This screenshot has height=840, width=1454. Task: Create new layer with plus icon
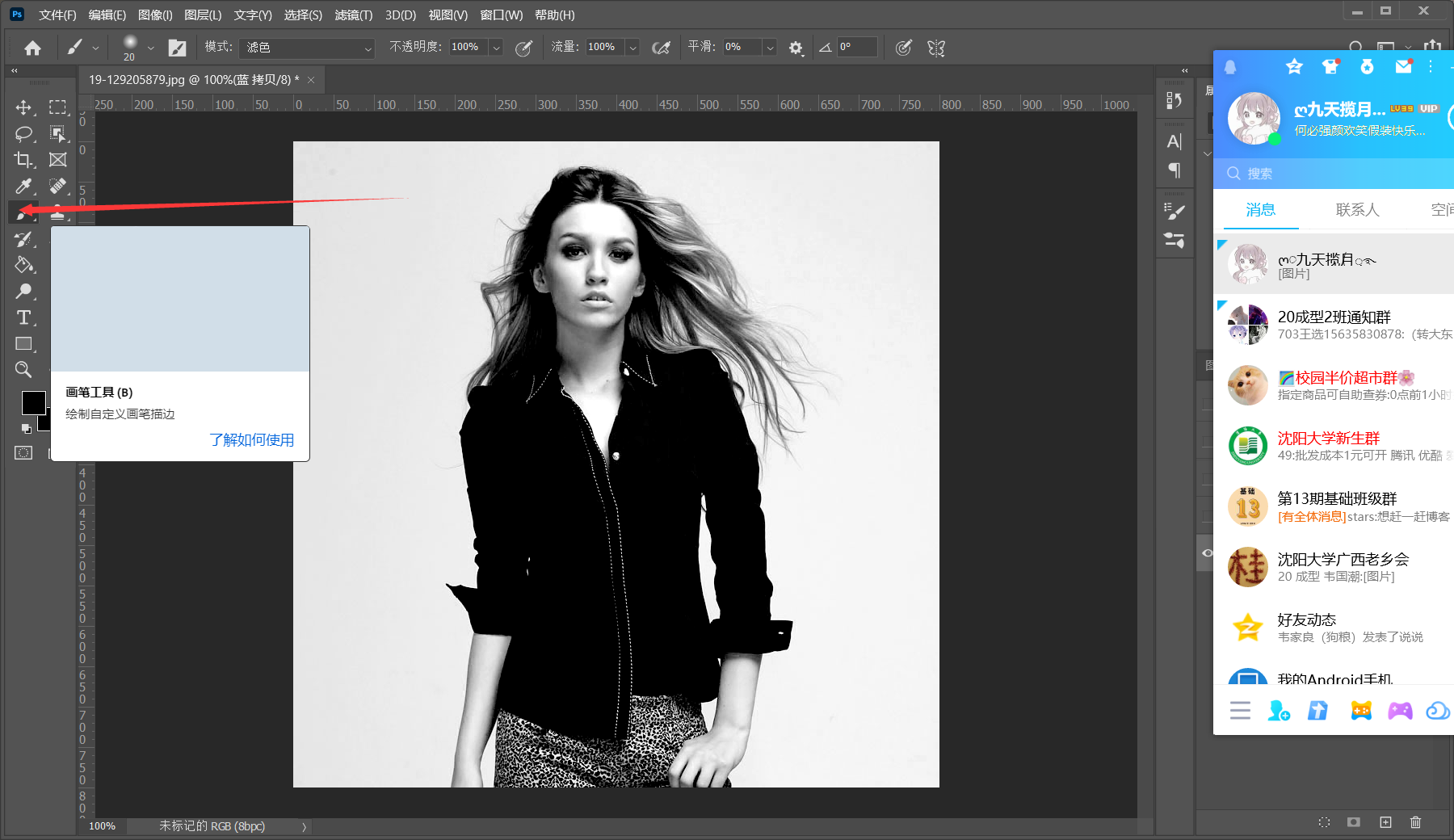click(1385, 822)
